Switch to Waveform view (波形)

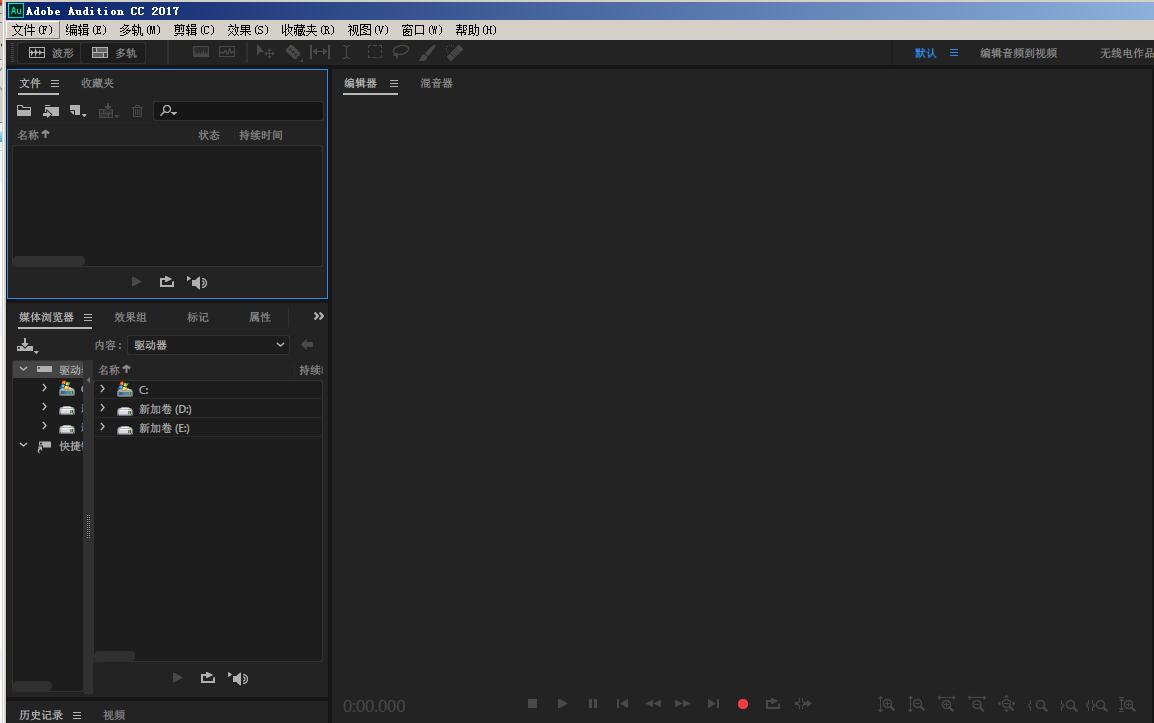click(x=51, y=53)
